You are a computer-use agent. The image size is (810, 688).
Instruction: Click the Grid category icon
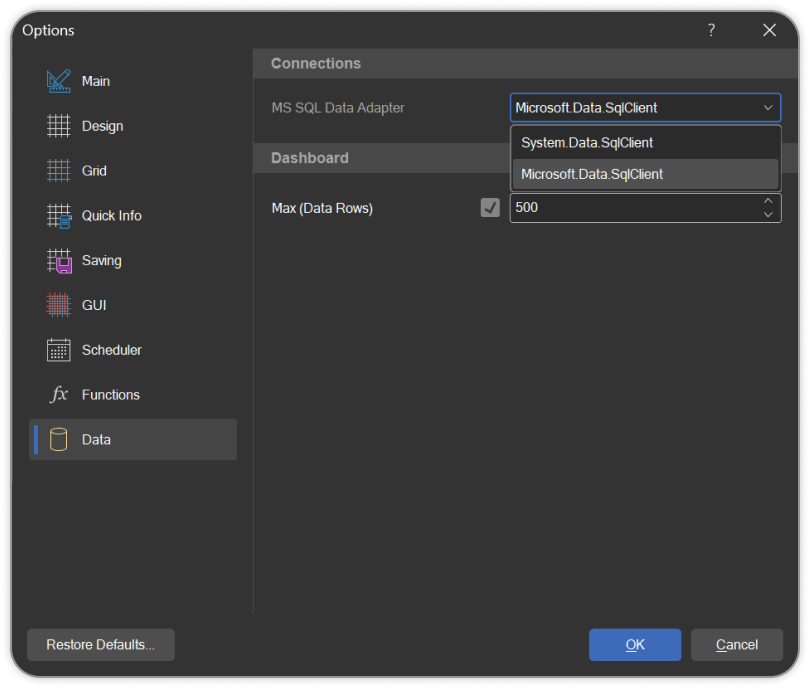coord(58,171)
